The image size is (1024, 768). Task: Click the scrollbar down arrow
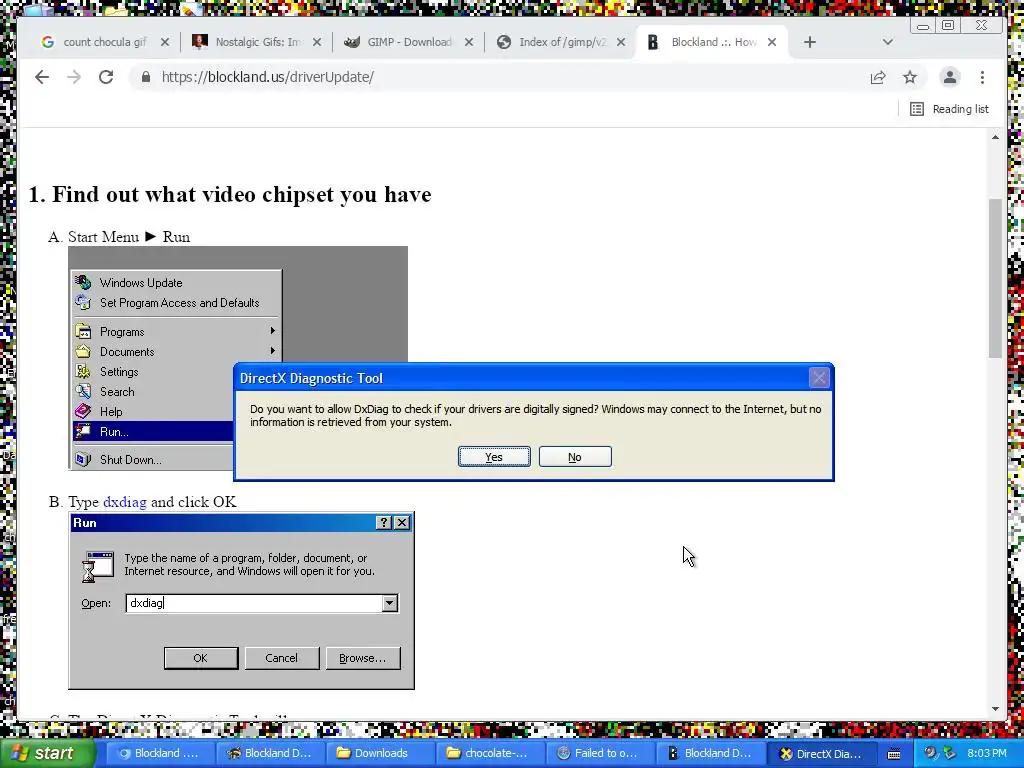coord(995,709)
